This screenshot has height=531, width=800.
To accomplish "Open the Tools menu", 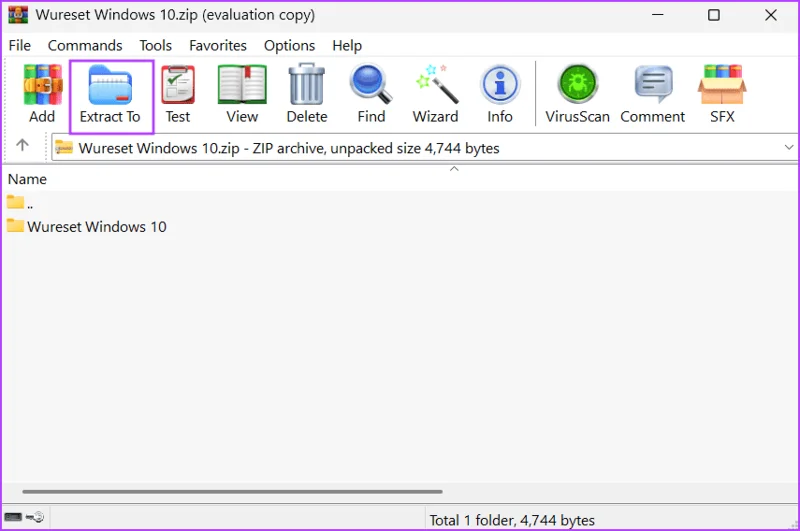I will coord(156,46).
